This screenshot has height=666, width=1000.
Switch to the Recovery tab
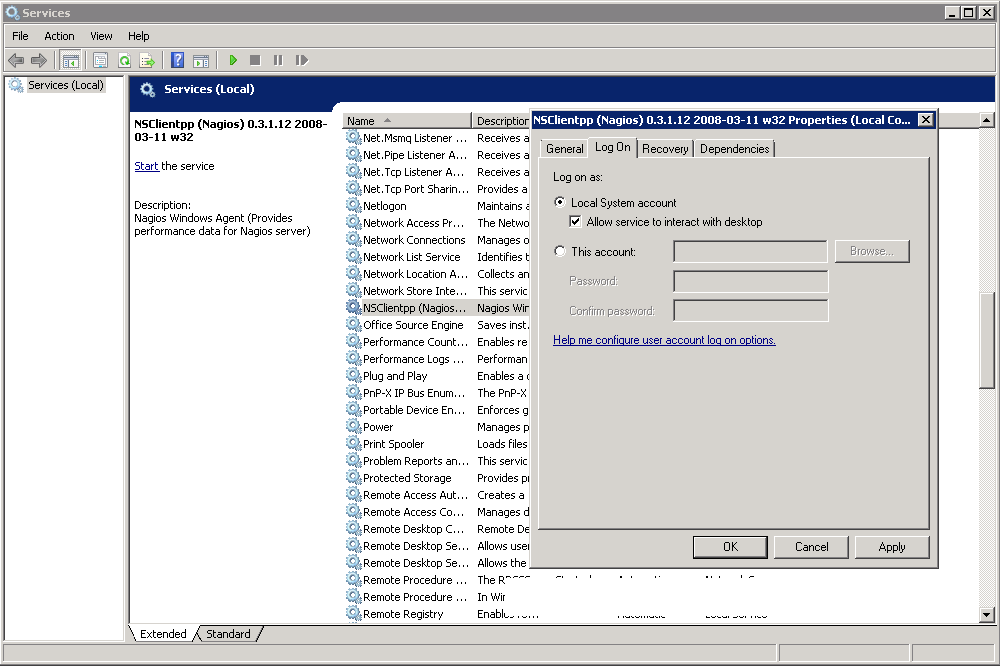(x=665, y=149)
